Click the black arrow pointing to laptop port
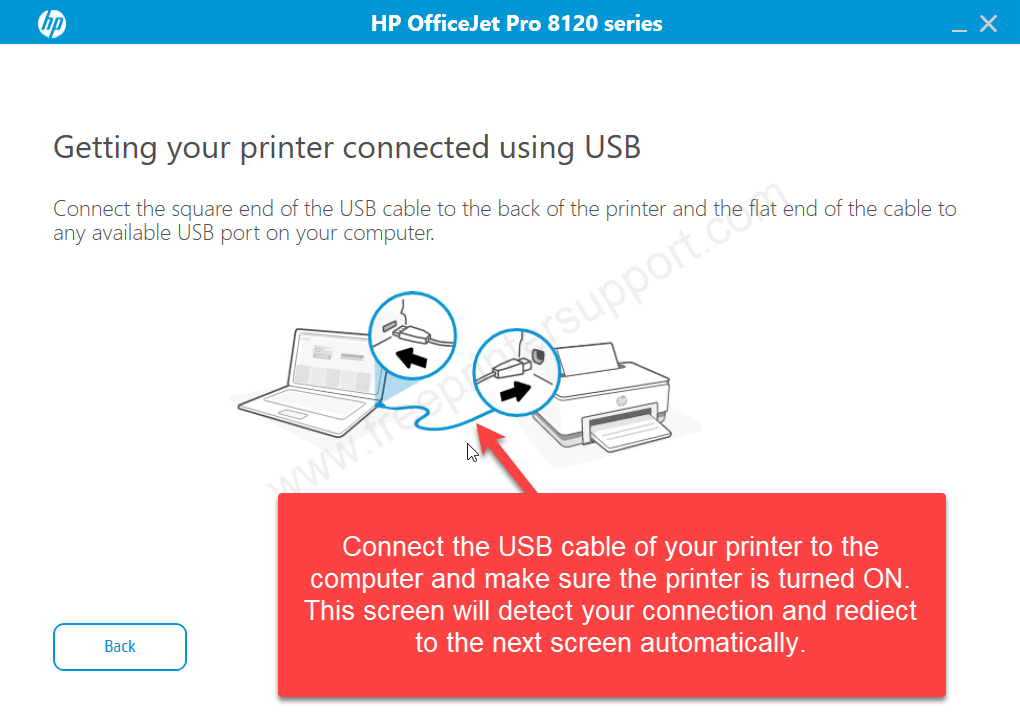Image resolution: width=1020 pixels, height=724 pixels. pos(411,357)
